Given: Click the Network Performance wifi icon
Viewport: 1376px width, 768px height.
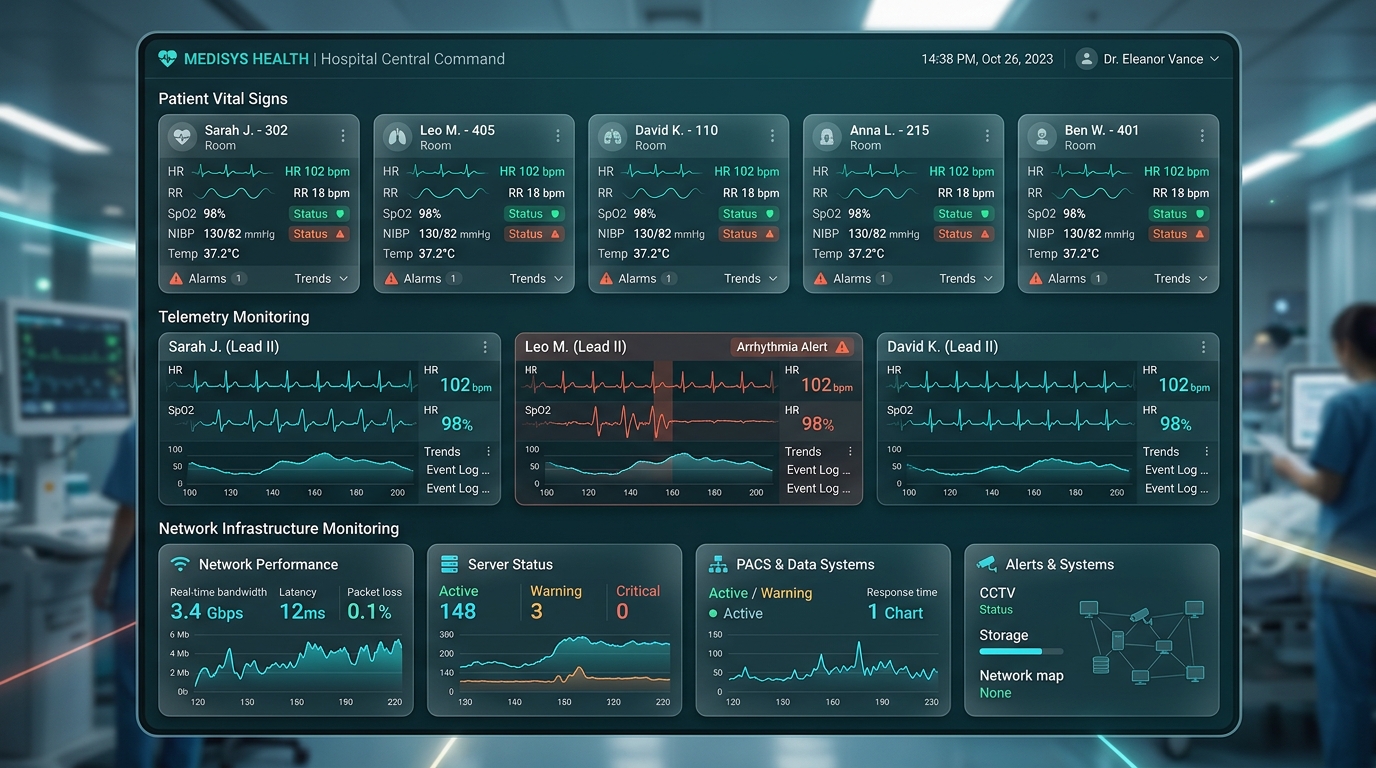Looking at the screenshot, I should click(x=180, y=564).
